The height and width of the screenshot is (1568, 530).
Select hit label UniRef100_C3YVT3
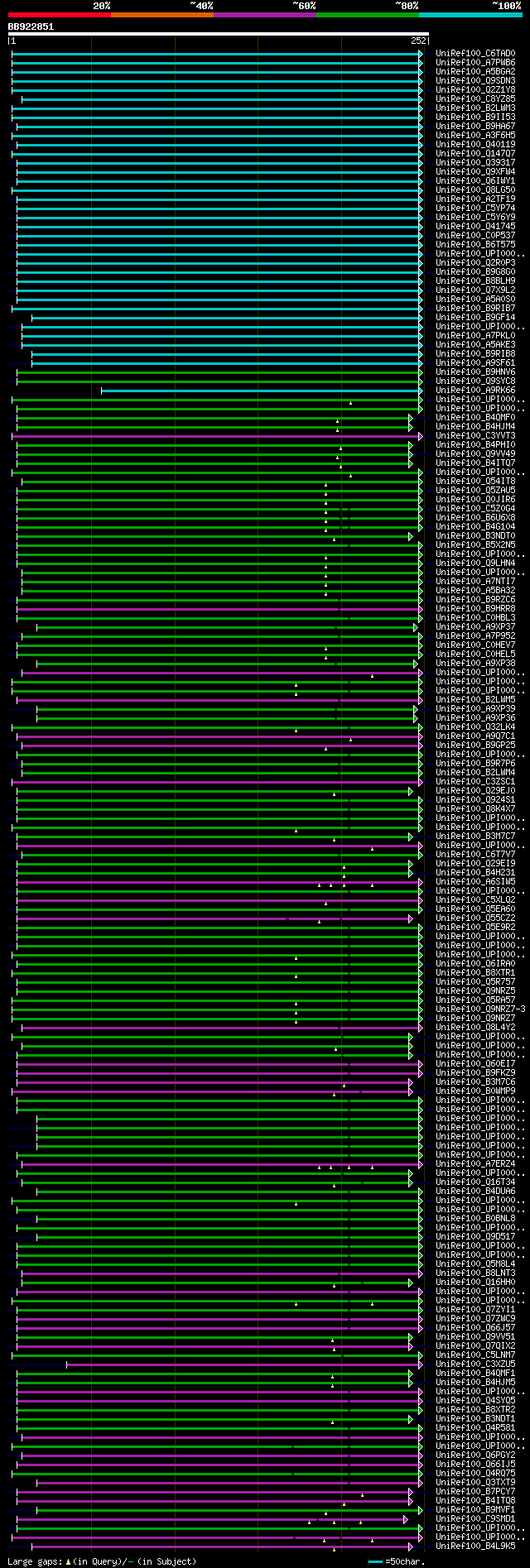(475, 436)
